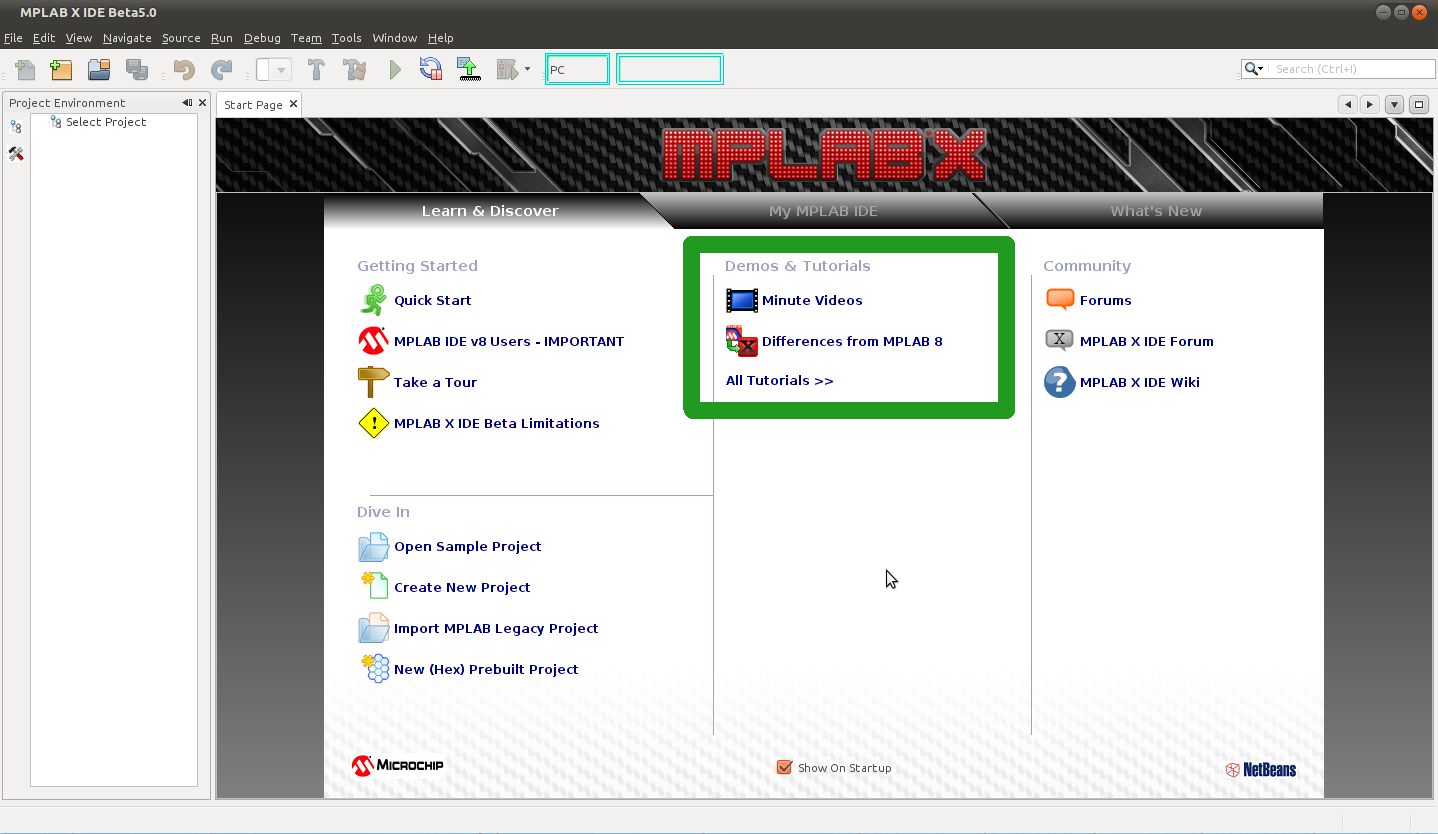Click the MPLAB X IDE Wiki link
This screenshot has height=834, width=1438.
tap(1141, 382)
